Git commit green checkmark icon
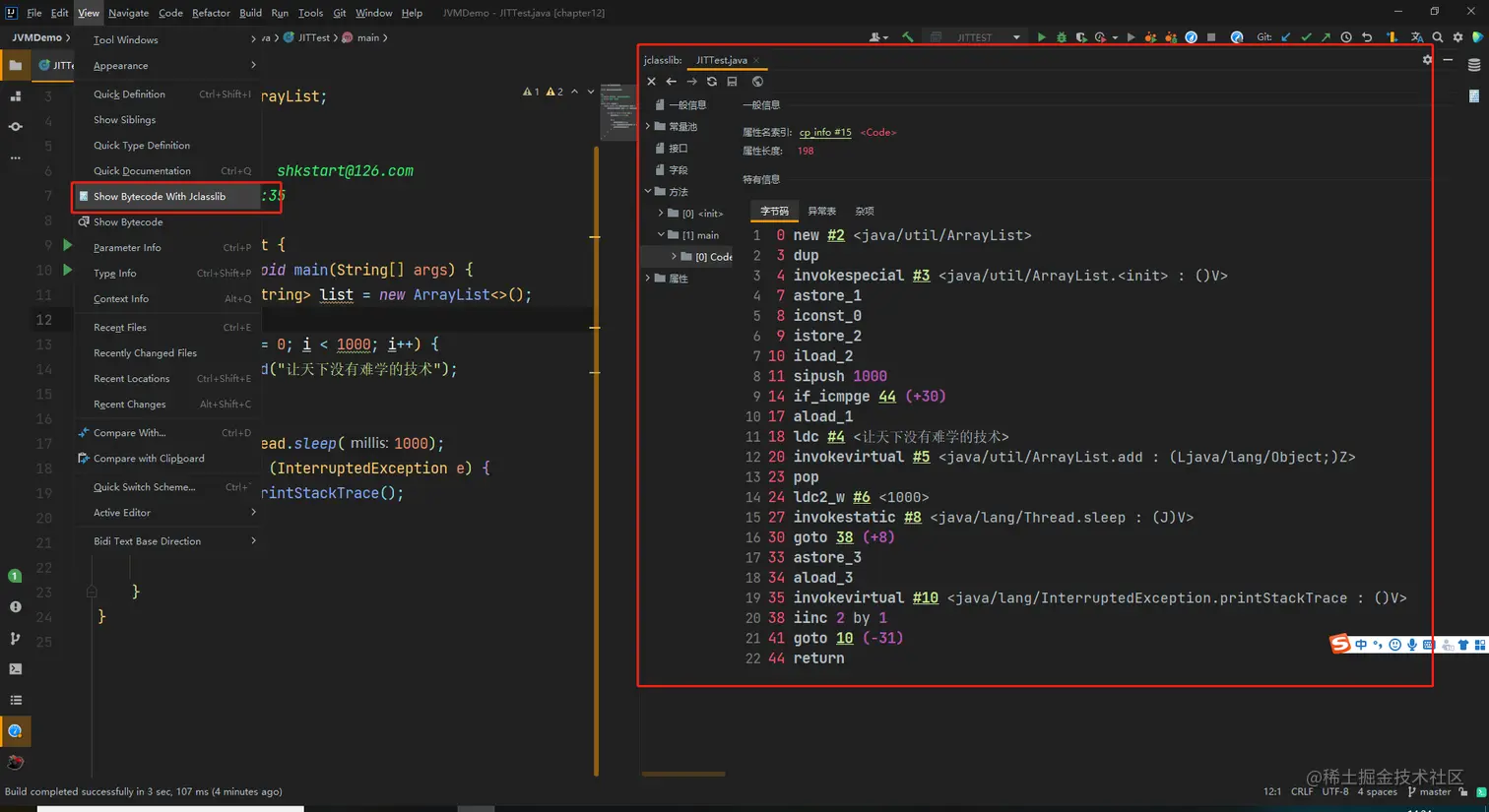 1306,37
